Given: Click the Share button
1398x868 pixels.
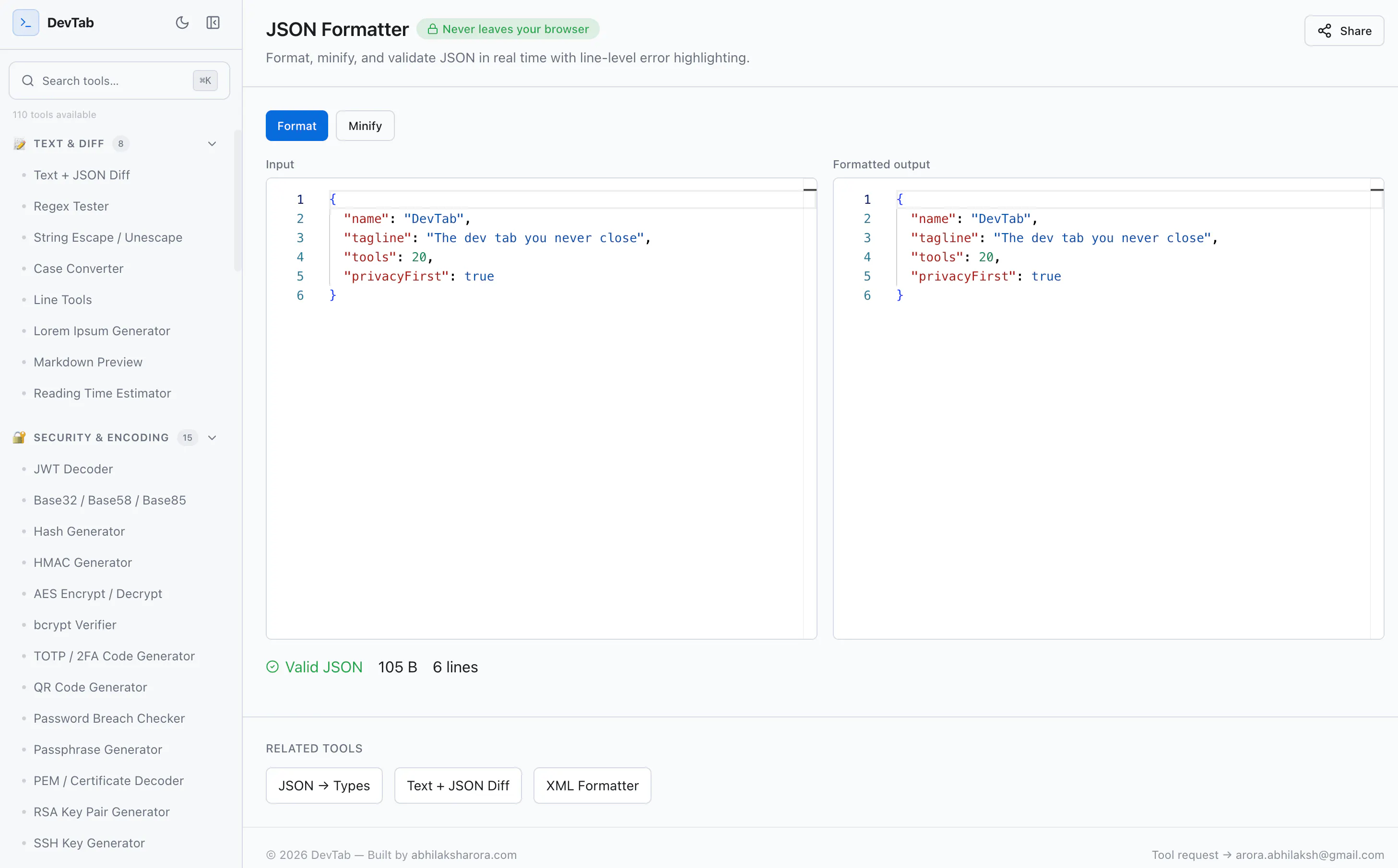Looking at the screenshot, I should 1344,31.
